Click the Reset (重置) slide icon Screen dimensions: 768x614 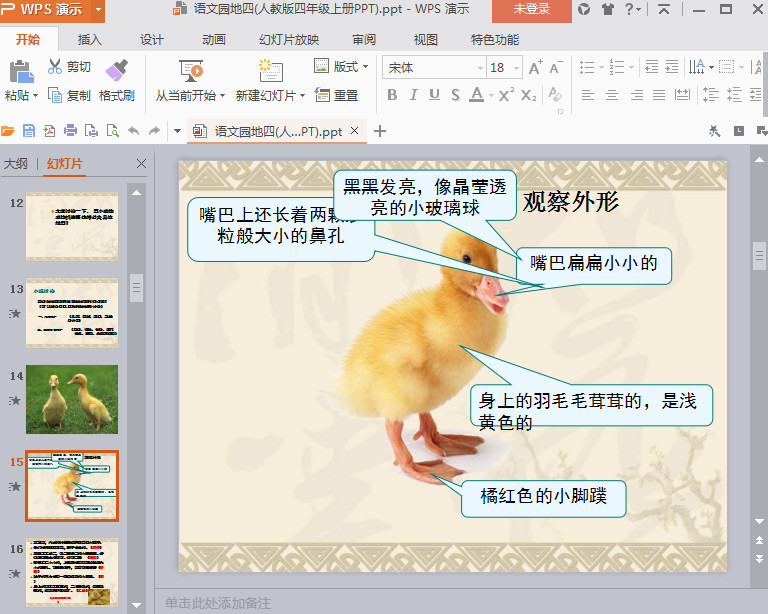[322, 96]
